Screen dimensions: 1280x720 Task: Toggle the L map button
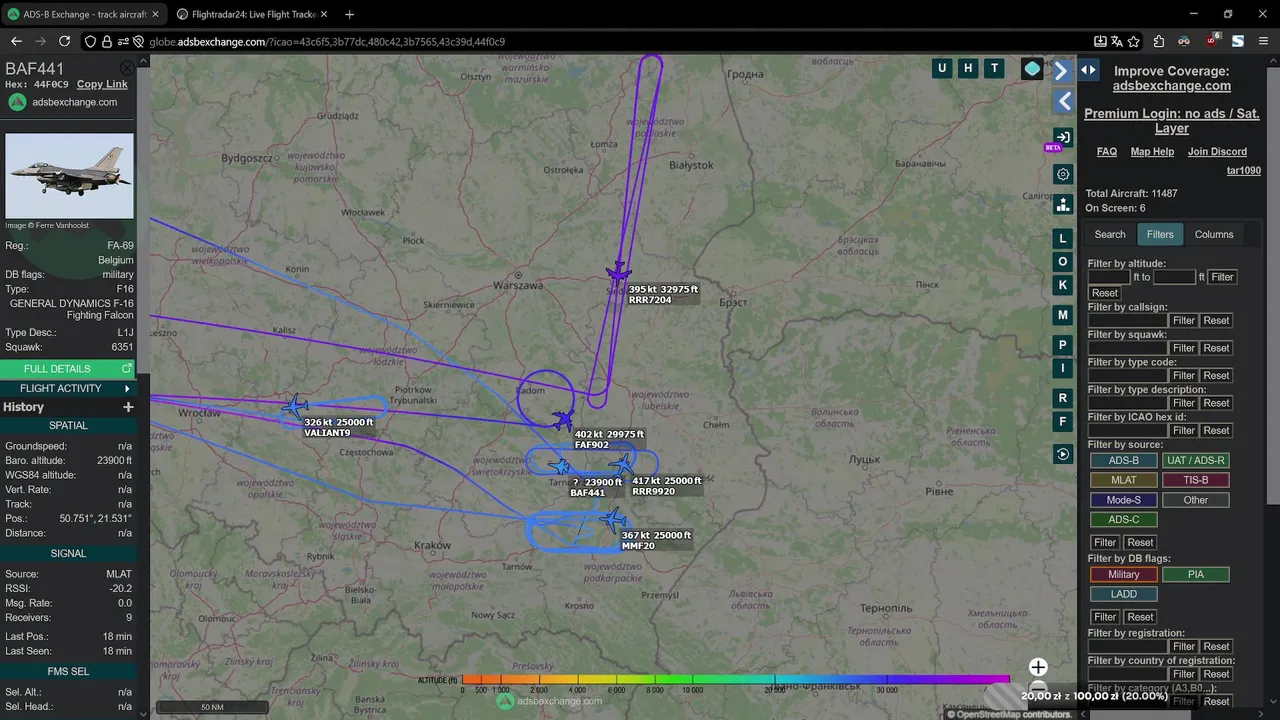pos(1063,238)
